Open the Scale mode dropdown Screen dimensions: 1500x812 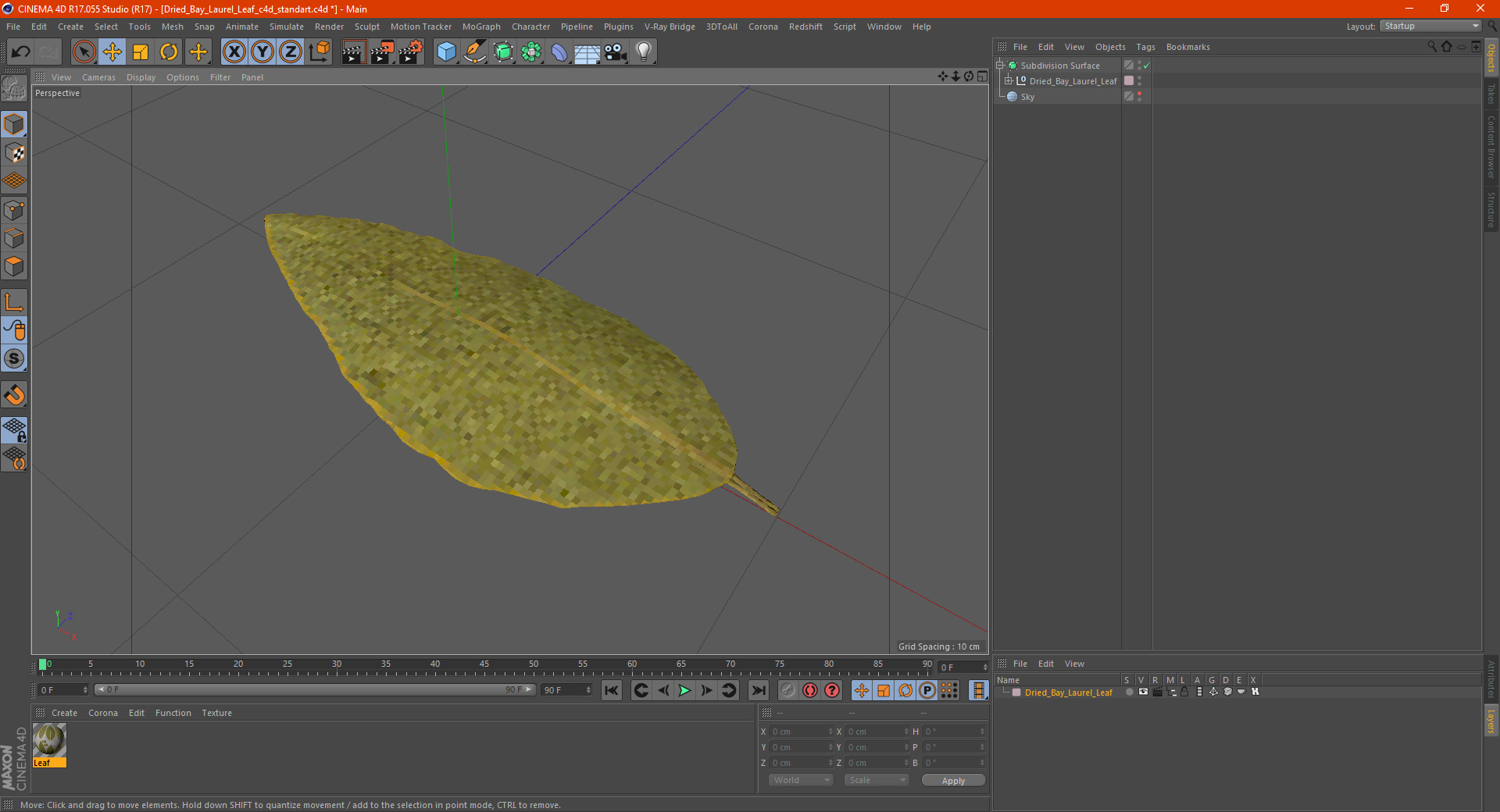point(877,780)
